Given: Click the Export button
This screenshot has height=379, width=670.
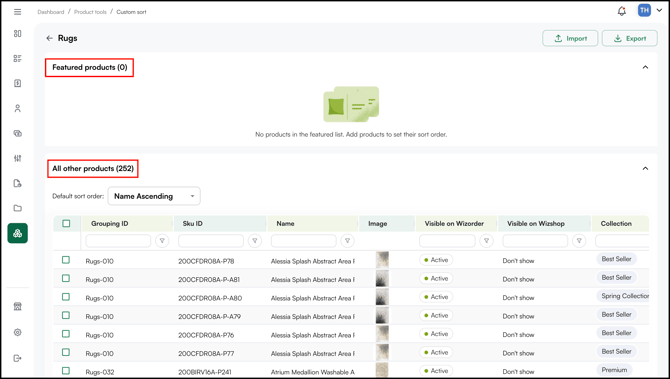Looking at the screenshot, I should click(629, 38).
